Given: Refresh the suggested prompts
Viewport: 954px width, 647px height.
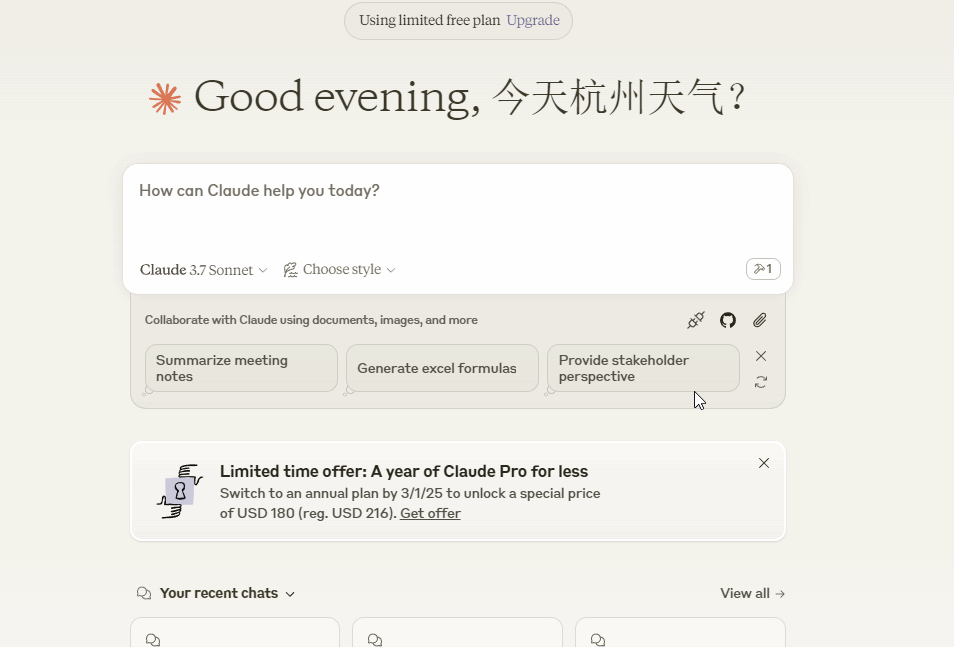Looking at the screenshot, I should (761, 382).
